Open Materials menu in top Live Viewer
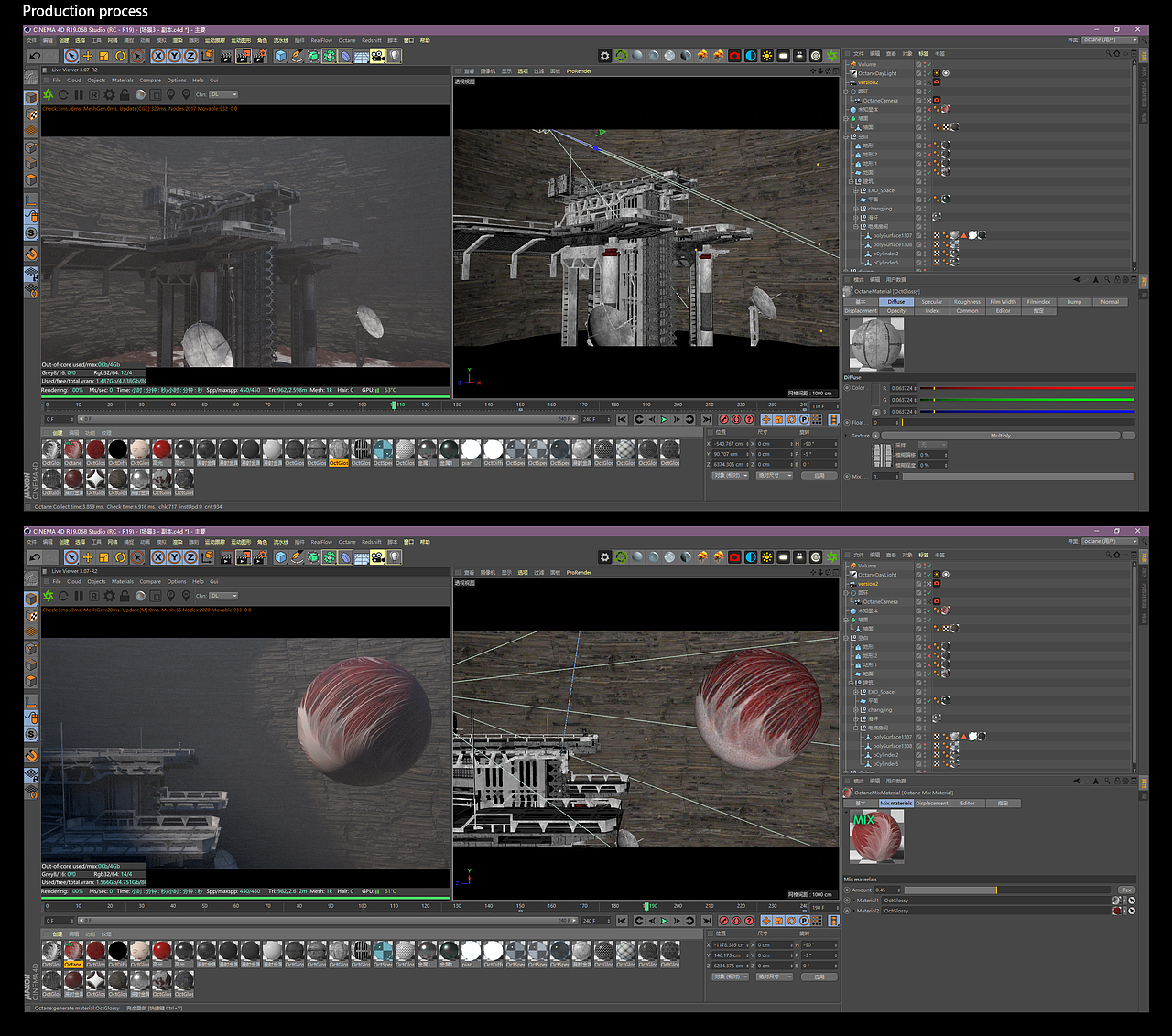 click(123, 80)
